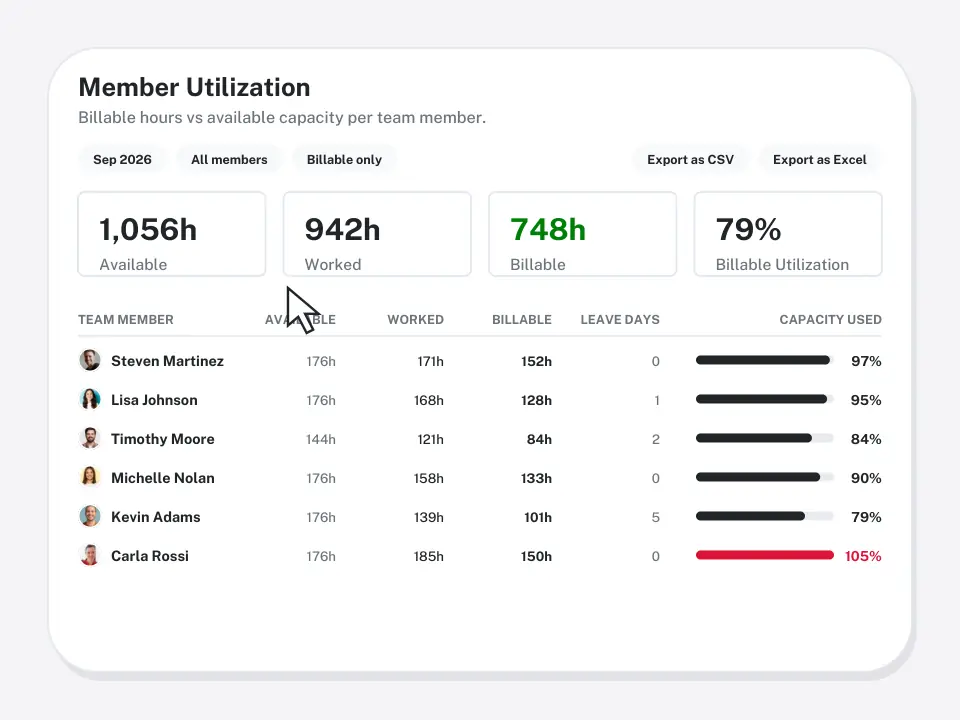Sort by Billable column header
This screenshot has width=960, height=720.
(x=522, y=320)
